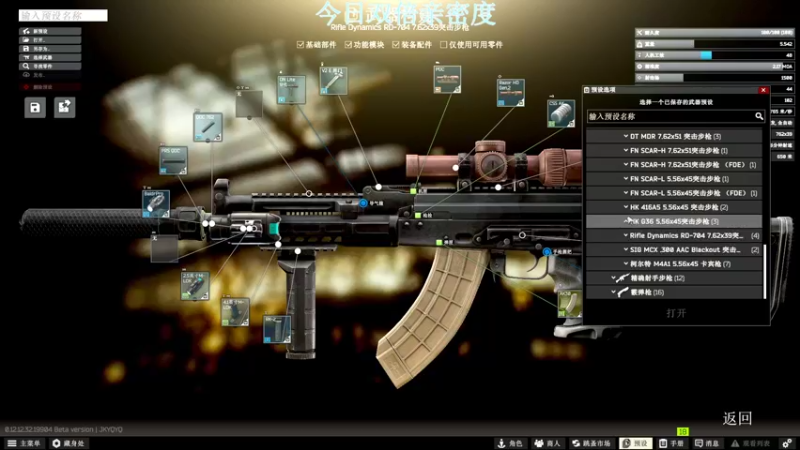Expand FN SCAR-L 5.56x45 non-FDE group
Viewport: 800px width, 450px height.
[673, 179]
